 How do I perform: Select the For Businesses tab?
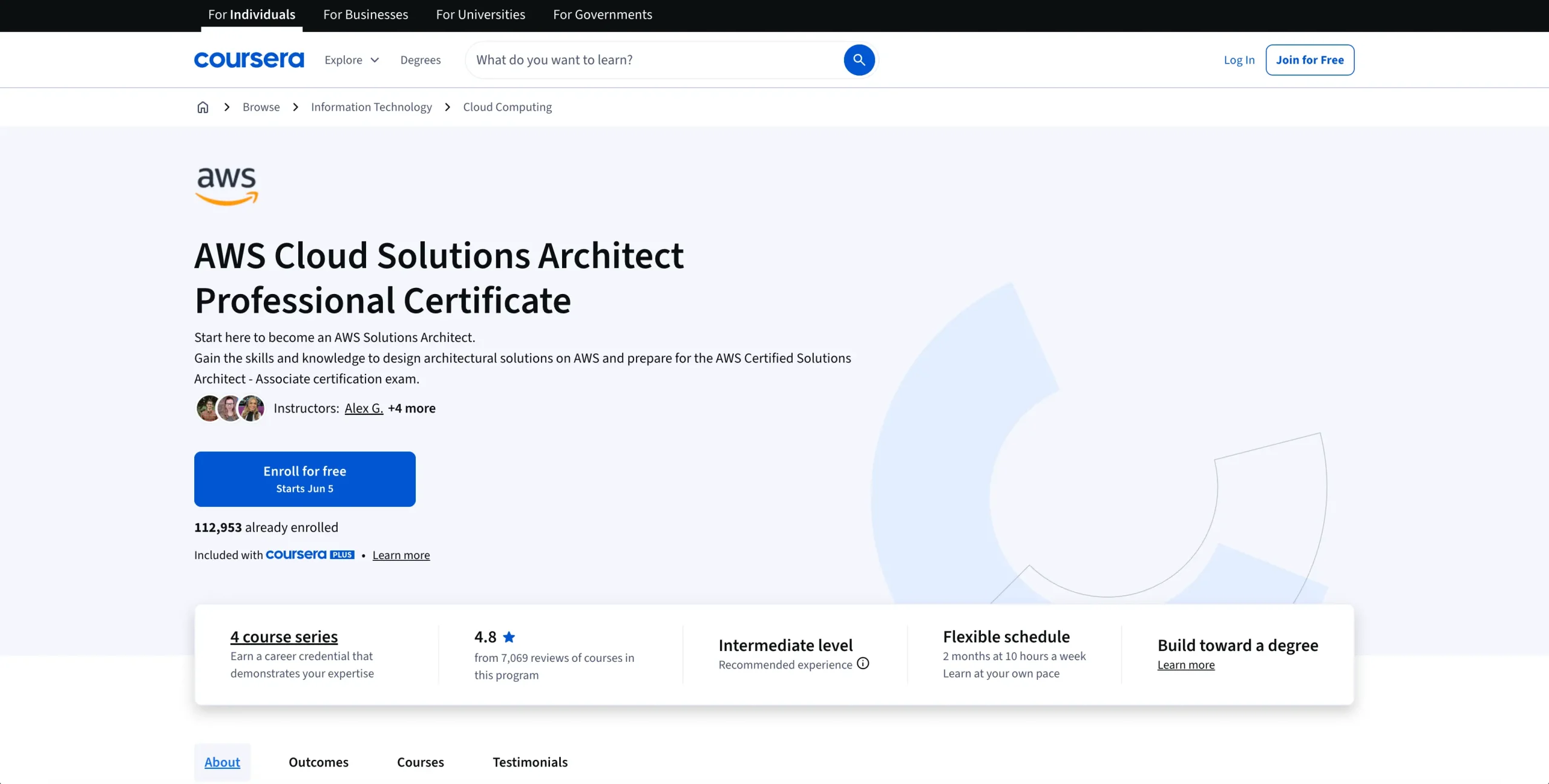(365, 15)
